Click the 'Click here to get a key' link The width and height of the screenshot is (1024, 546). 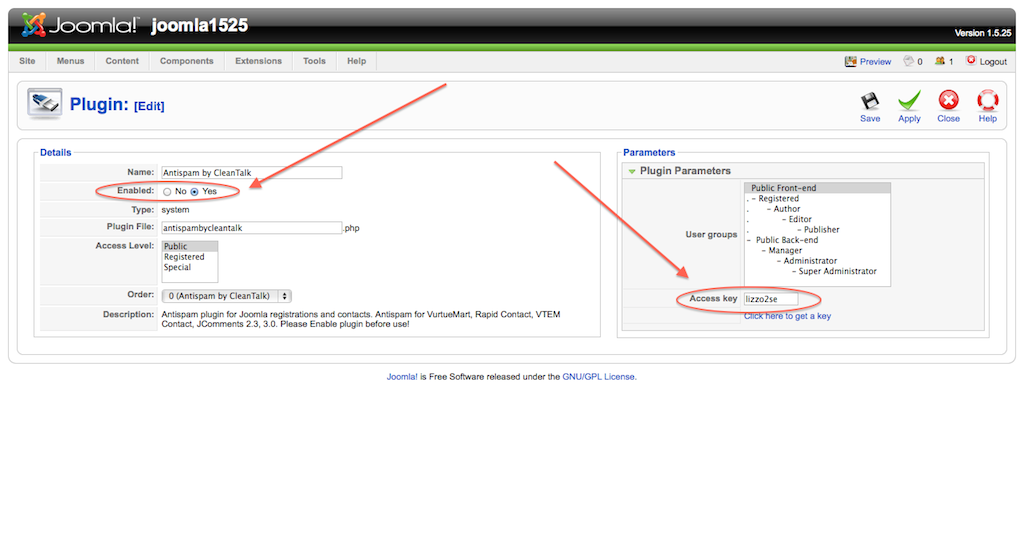(x=787, y=316)
